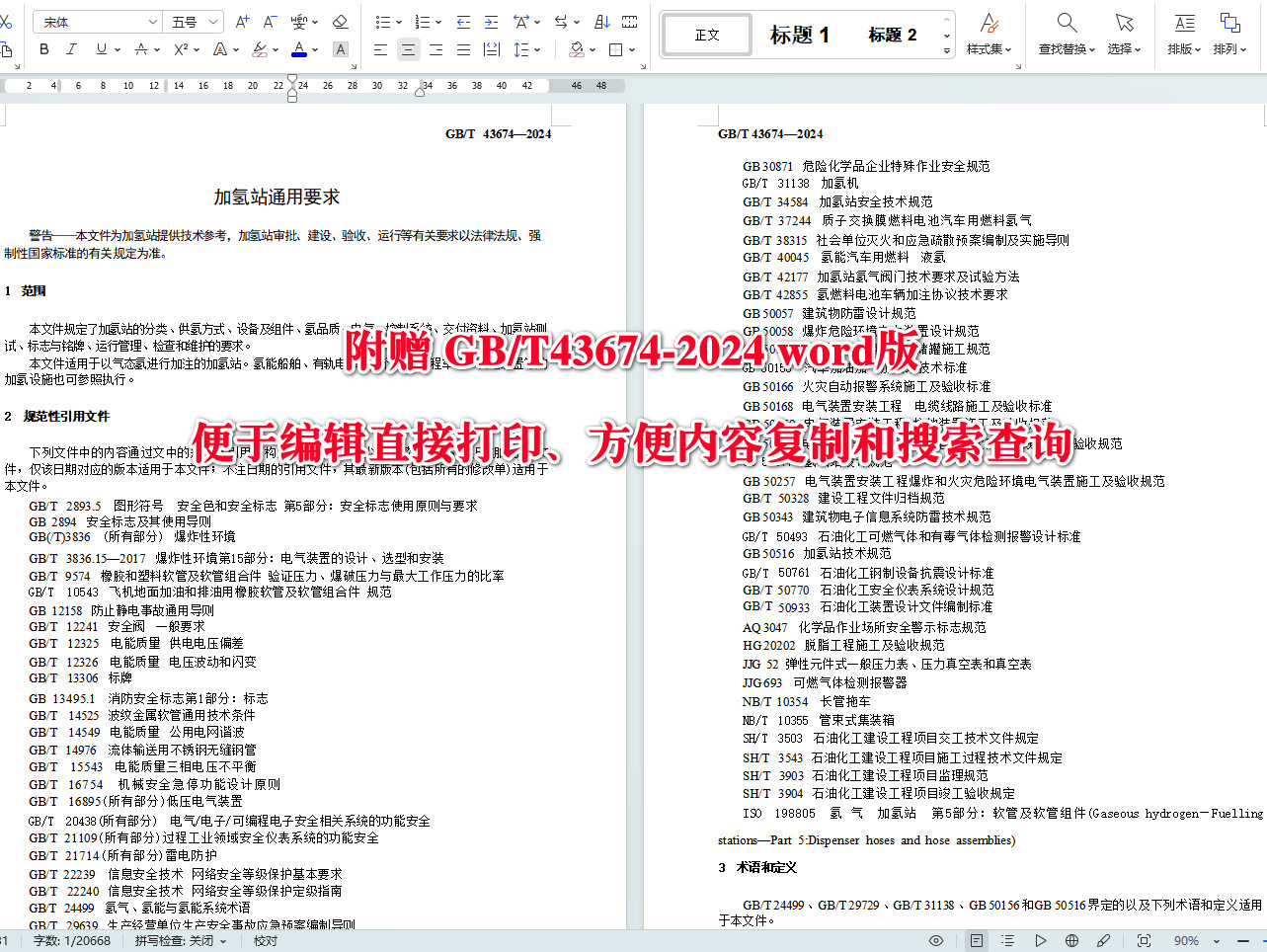Apply the blue font color
Screen dimensions: 1267x952
pyautogui.click(x=299, y=49)
